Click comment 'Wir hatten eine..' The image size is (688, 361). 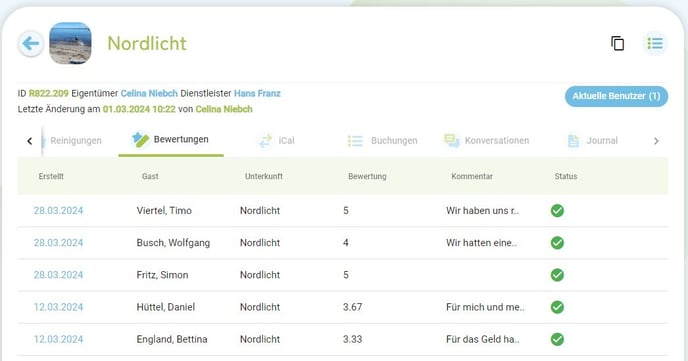coord(481,243)
